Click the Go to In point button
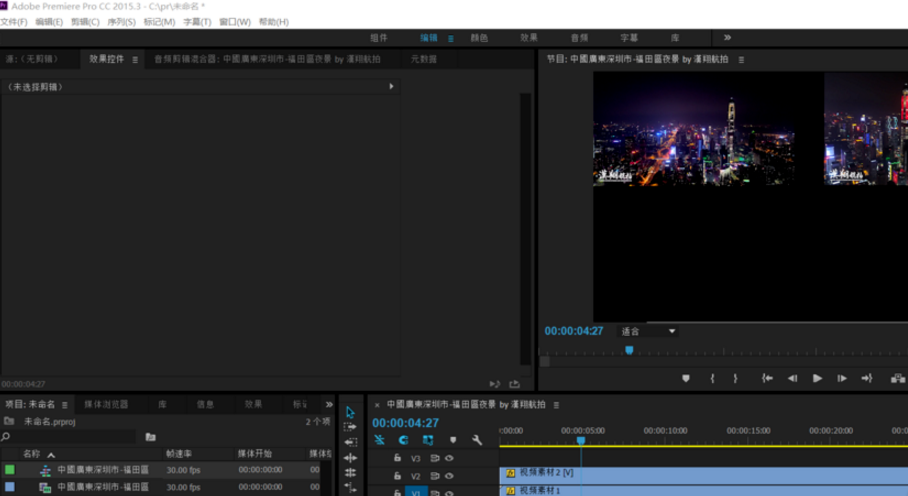 pos(767,378)
